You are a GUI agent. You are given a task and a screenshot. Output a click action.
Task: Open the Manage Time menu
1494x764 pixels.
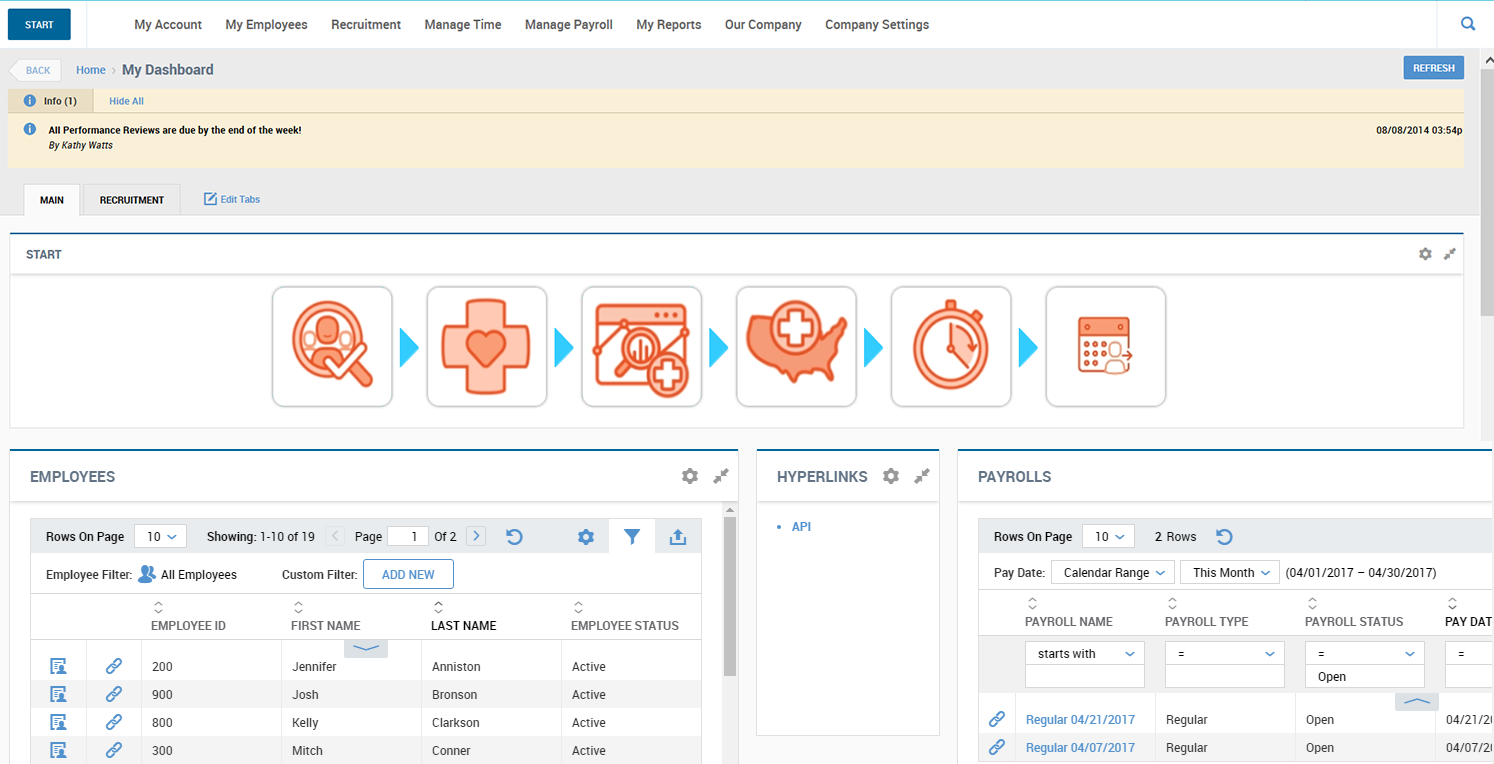tap(463, 24)
